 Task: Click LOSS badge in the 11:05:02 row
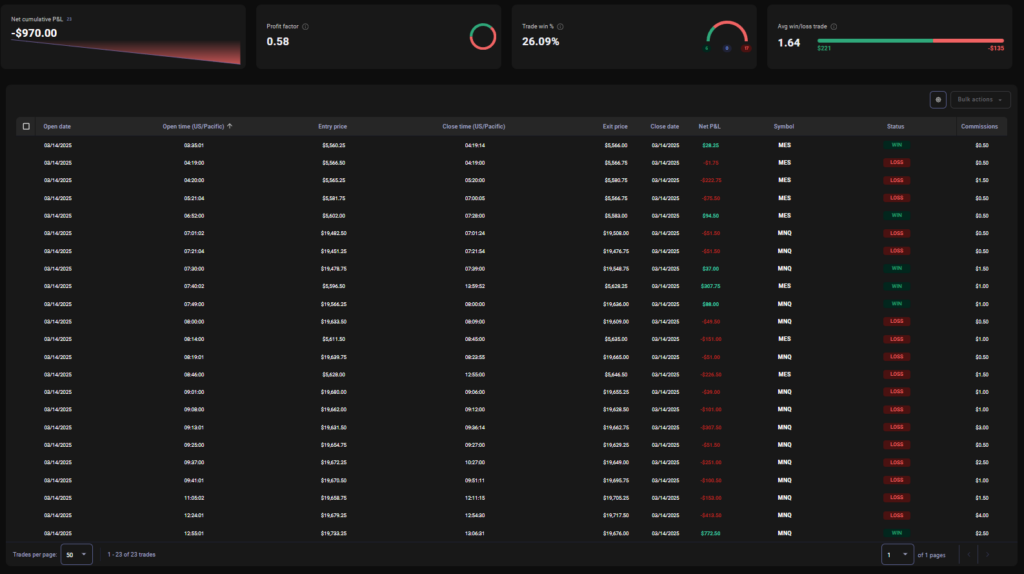pos(896,498)
